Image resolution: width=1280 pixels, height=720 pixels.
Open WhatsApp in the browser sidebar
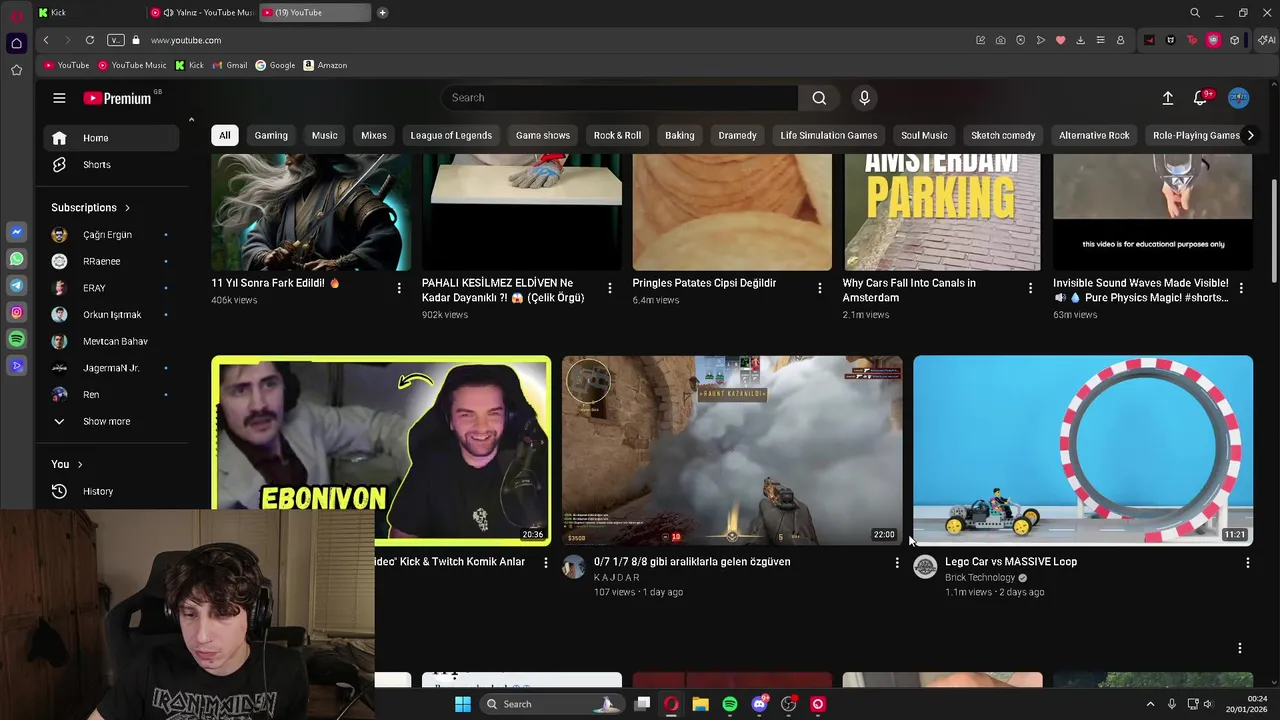(16, 259)
